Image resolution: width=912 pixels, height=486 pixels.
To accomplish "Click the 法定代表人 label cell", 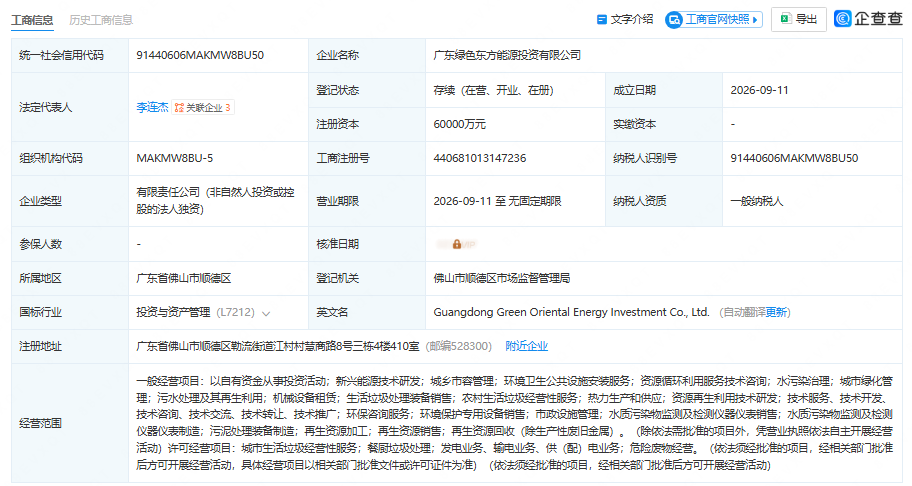I will (x=70, y=107).
